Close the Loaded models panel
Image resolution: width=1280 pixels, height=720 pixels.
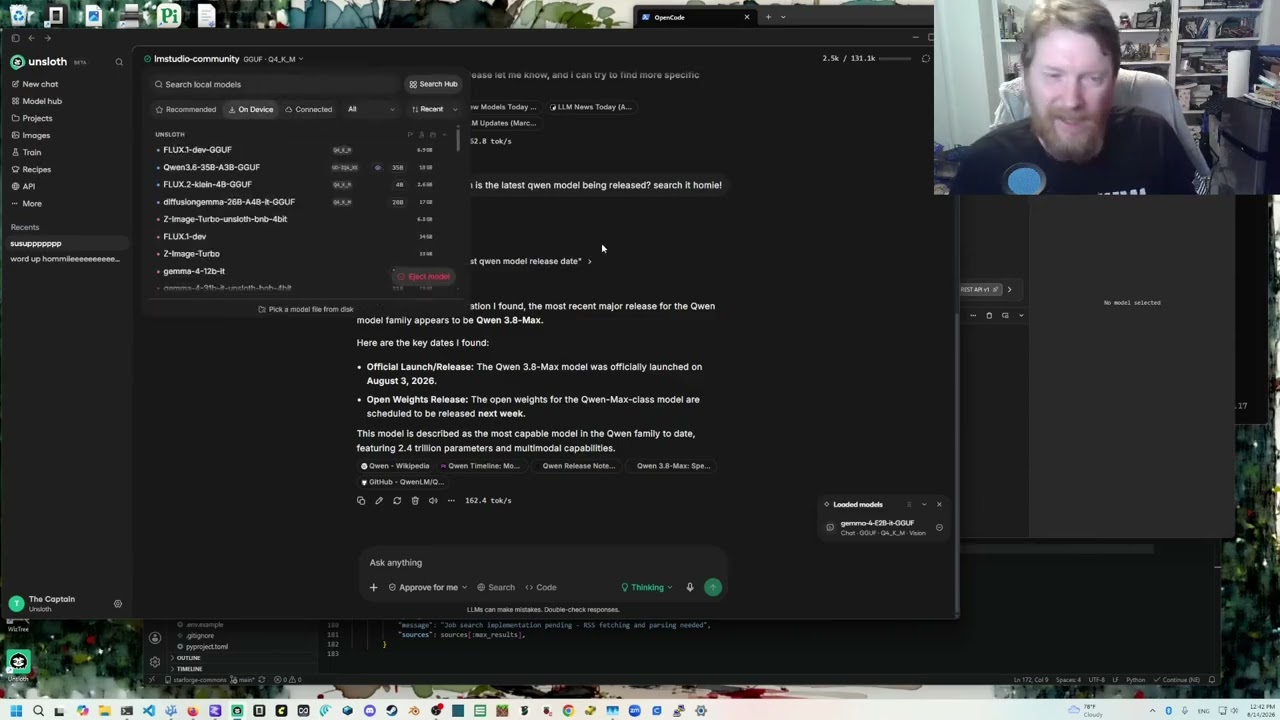pos(939,504)
